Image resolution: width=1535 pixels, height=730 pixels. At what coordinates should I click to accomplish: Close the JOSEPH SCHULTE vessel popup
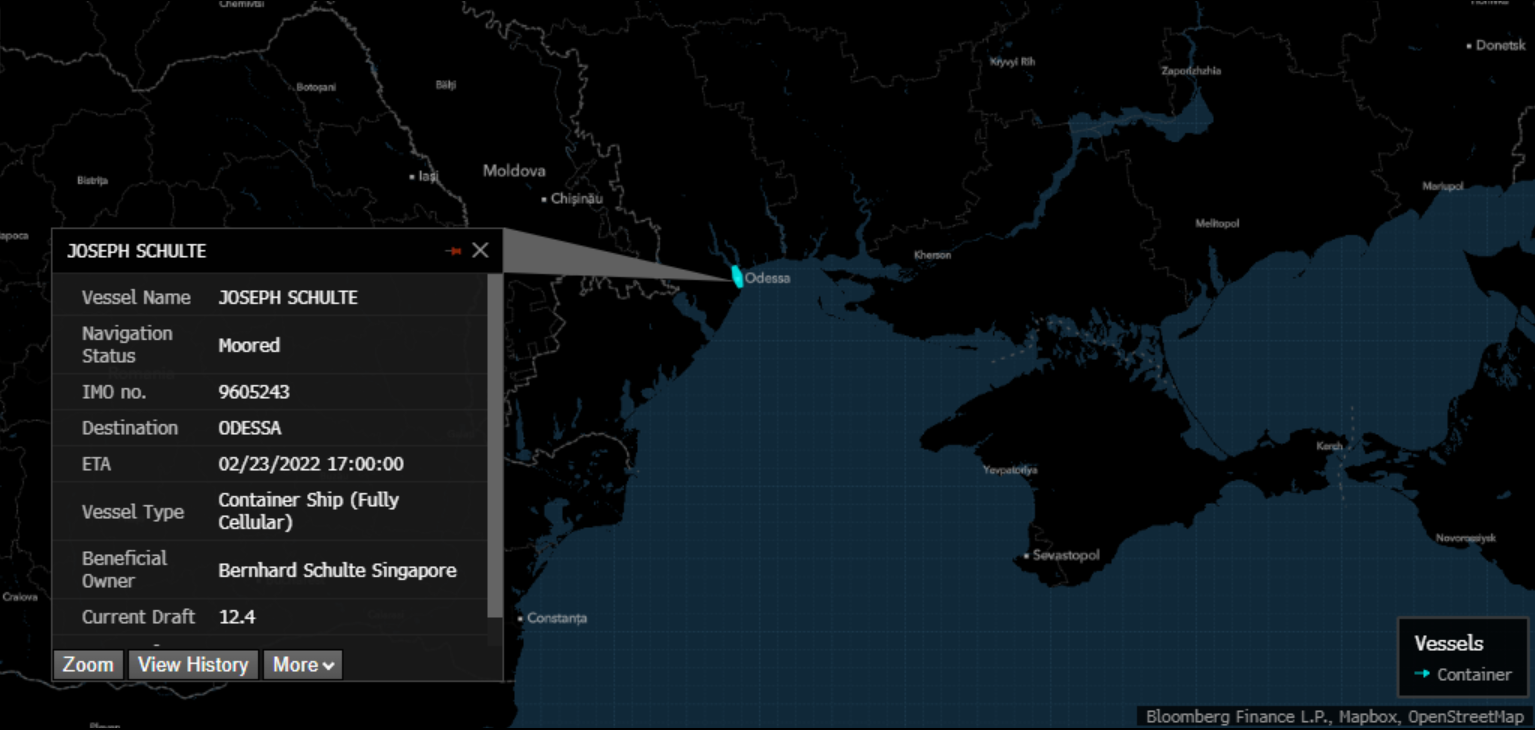[x=480, y=250]
